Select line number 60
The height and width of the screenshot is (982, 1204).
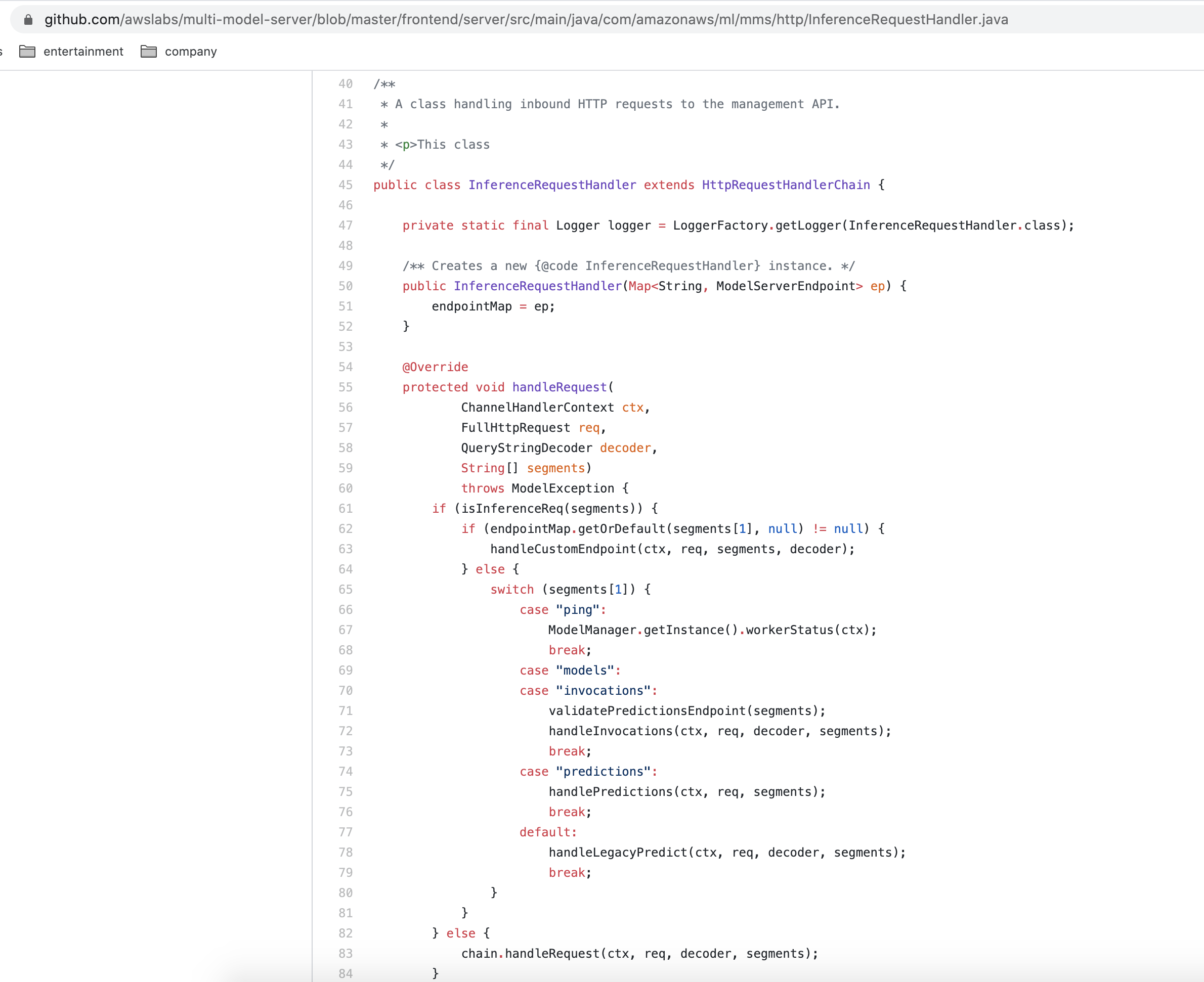coord(346,488)
